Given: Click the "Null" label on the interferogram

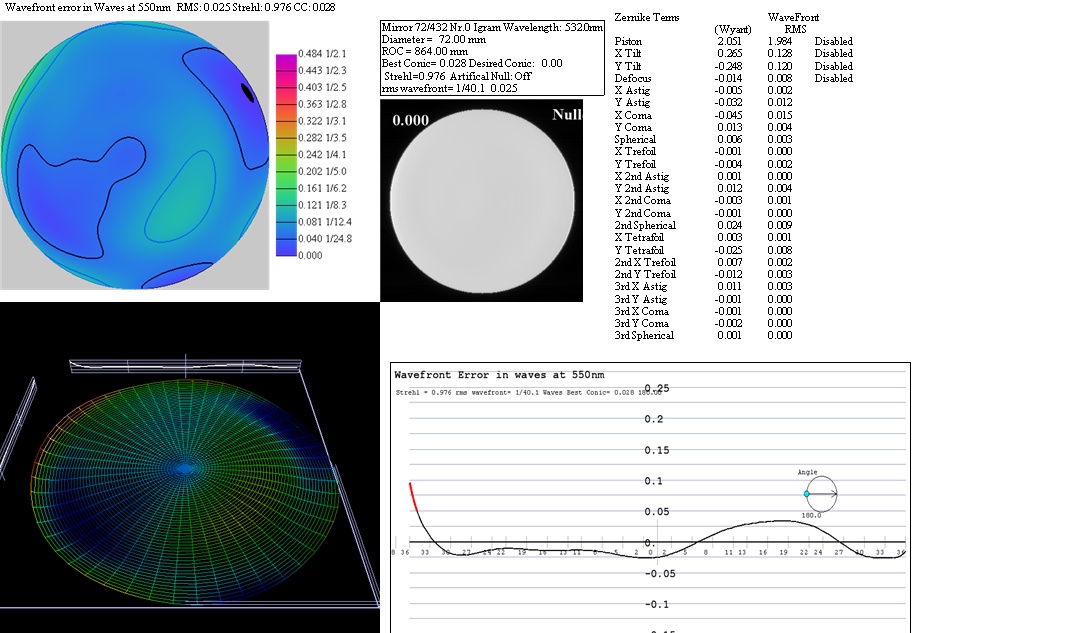Looking at the screenshot, I should [566, 115].
